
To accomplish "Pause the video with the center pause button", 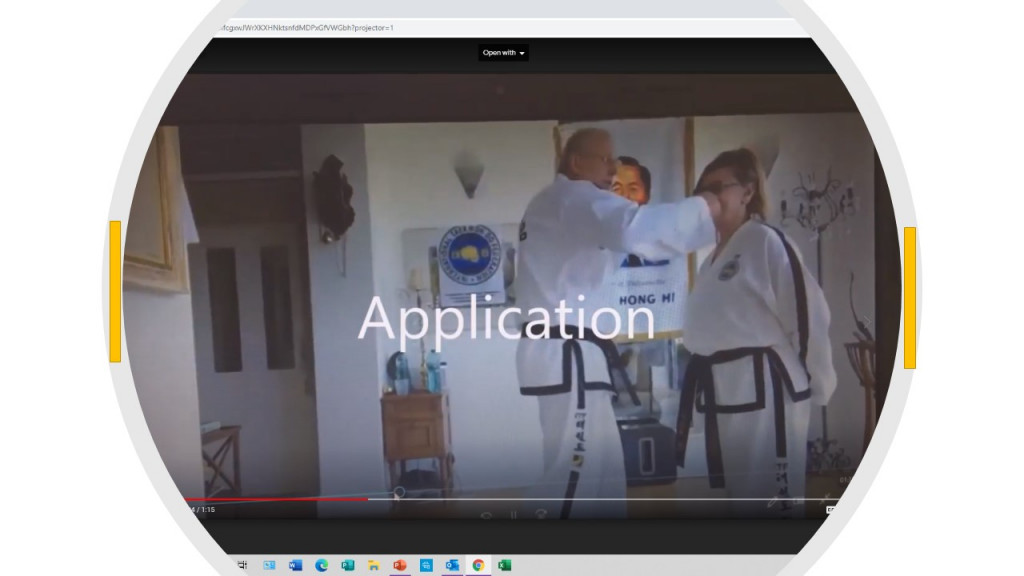I will point(513,515).
